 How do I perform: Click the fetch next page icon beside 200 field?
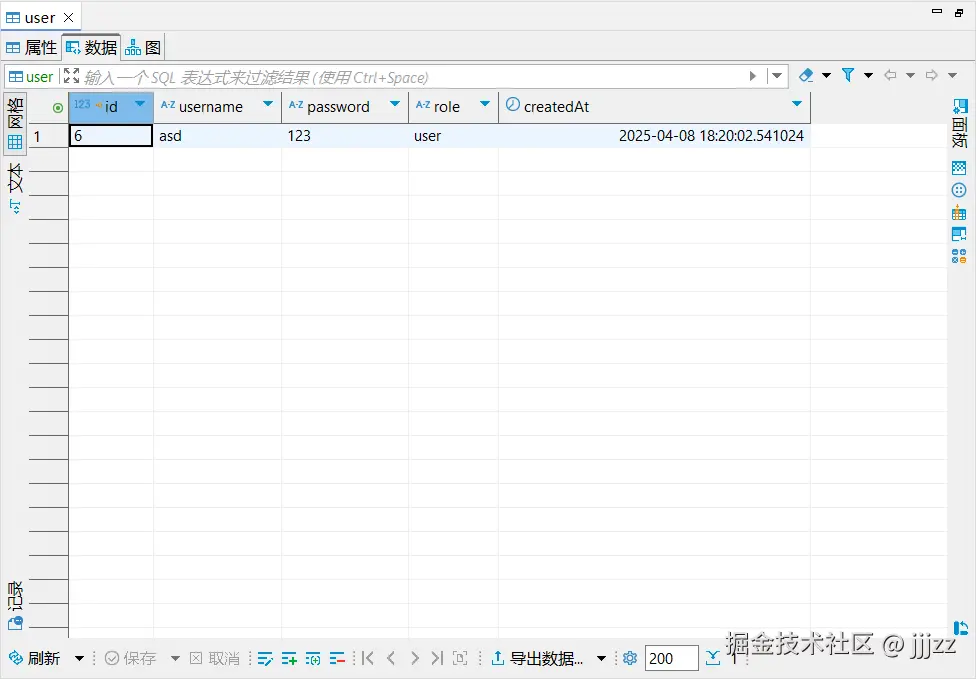pyautogui.click(x=713, y=658)
